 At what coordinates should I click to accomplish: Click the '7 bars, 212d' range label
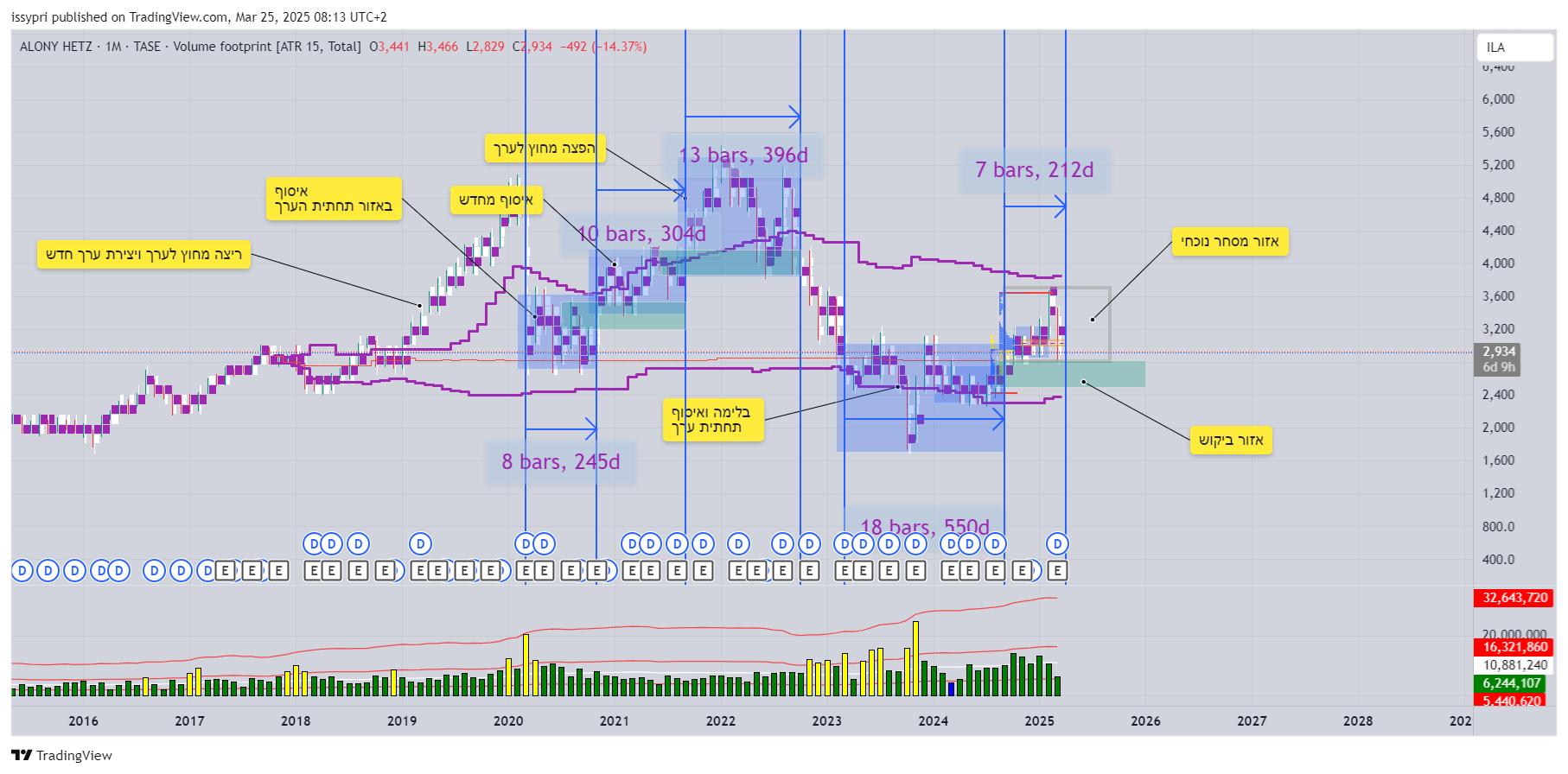coord(1035,170)
